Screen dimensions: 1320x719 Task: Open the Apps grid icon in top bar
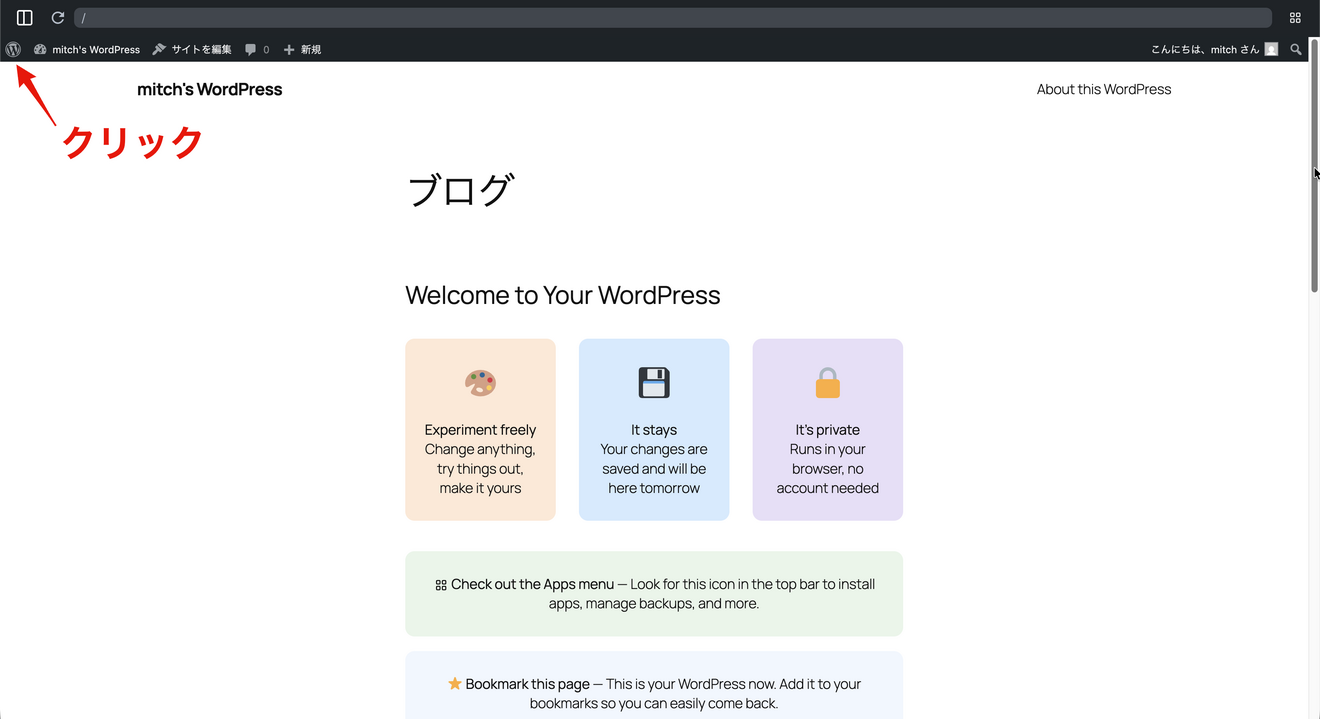pyautogui.click(x=1295, y=18)
